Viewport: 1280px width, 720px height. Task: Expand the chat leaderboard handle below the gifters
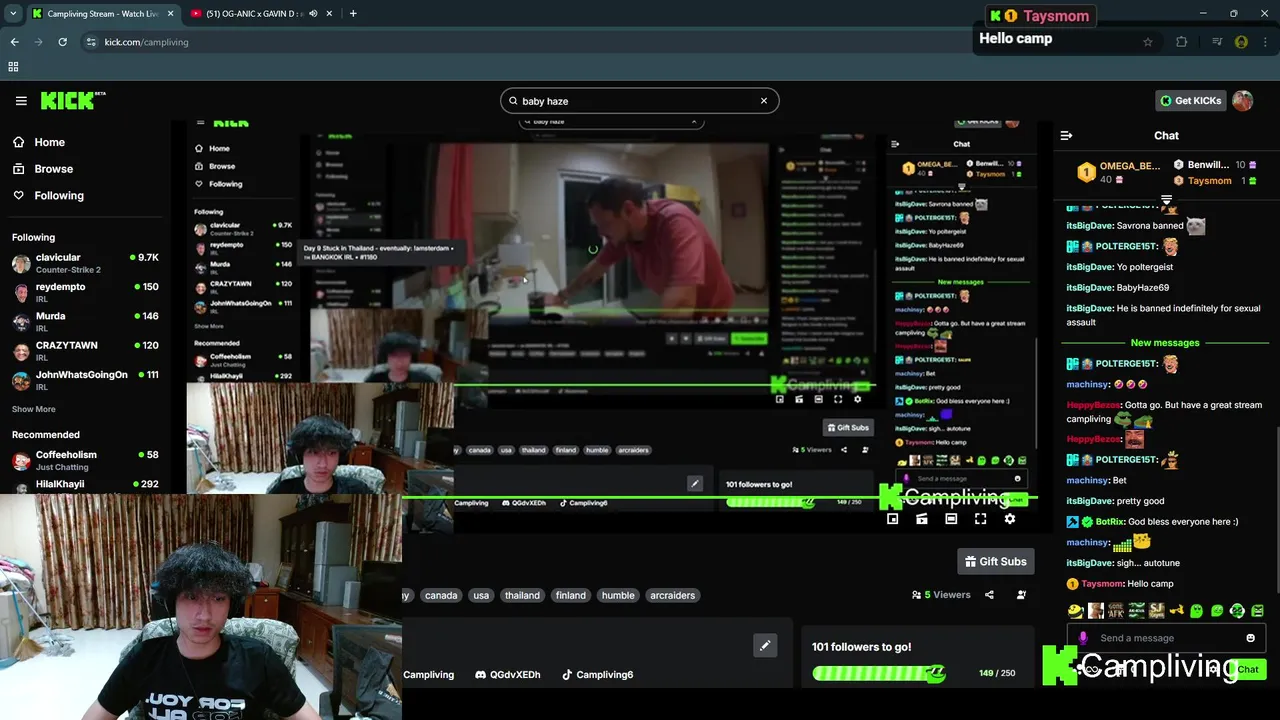[x=1166, y=199]
